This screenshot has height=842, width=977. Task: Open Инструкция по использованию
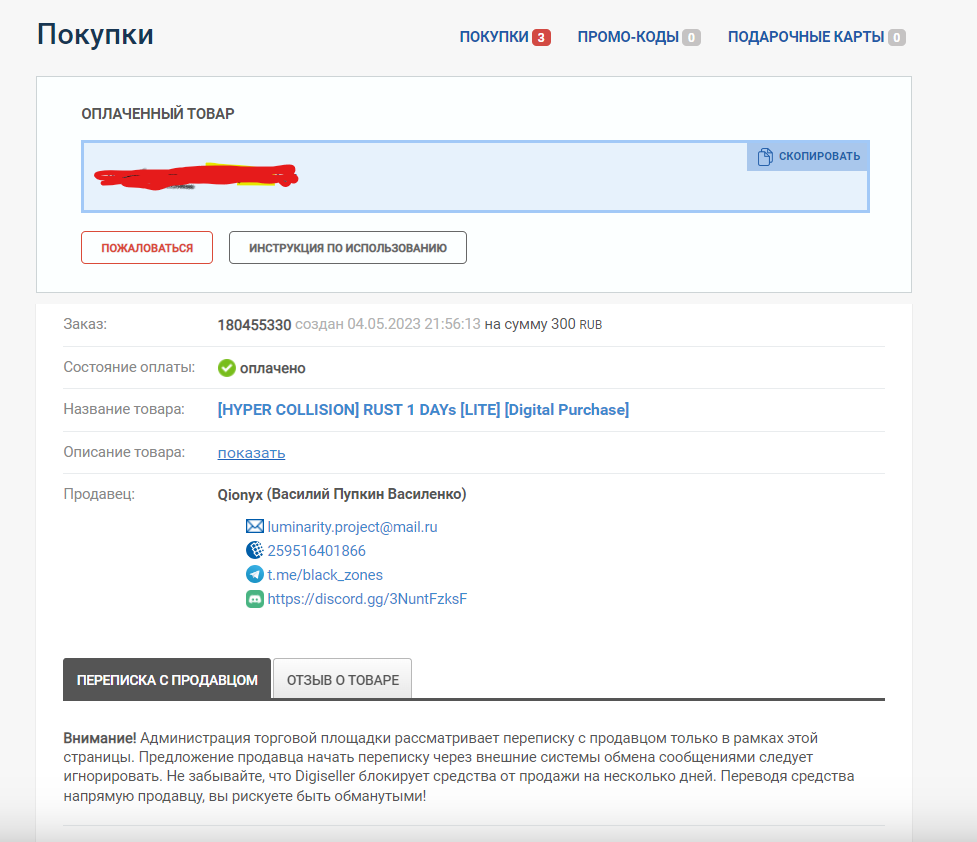pyautogui.click(x=348, y=247)
